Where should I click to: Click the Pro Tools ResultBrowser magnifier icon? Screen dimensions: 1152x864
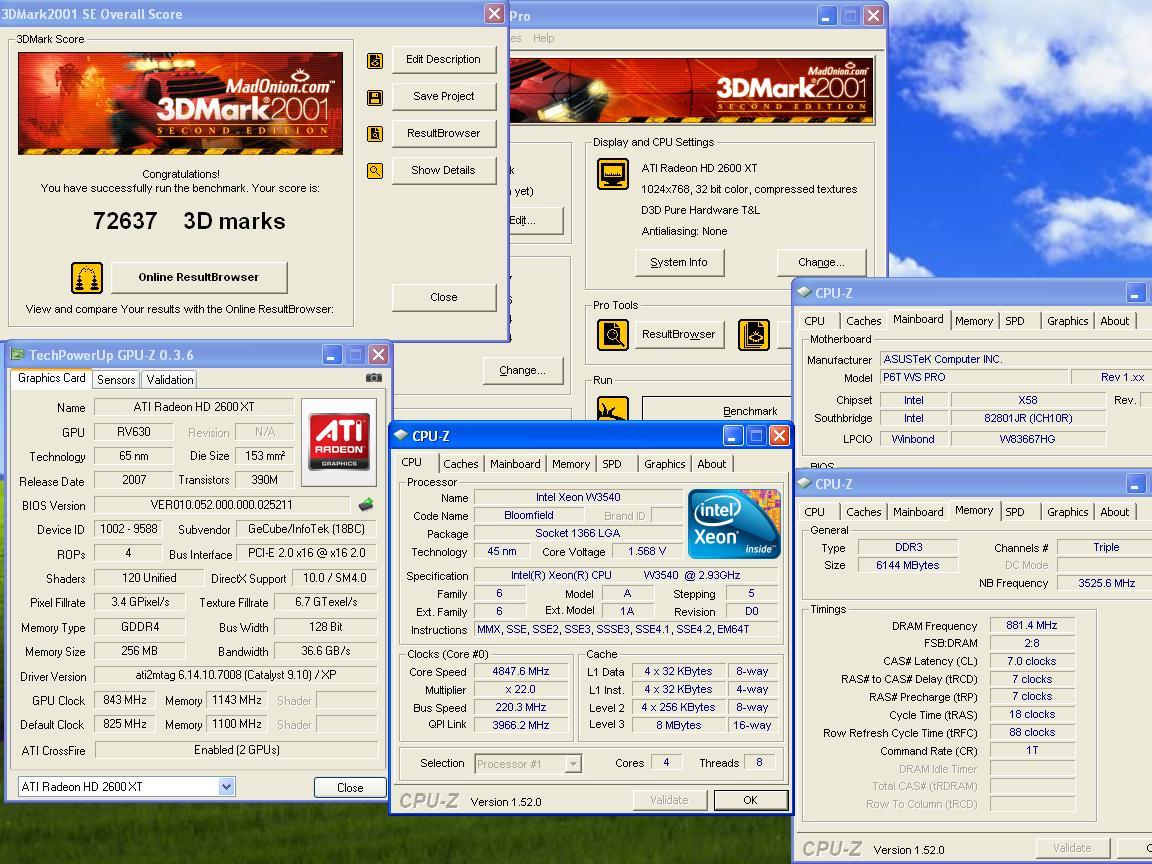click(613, 335)
